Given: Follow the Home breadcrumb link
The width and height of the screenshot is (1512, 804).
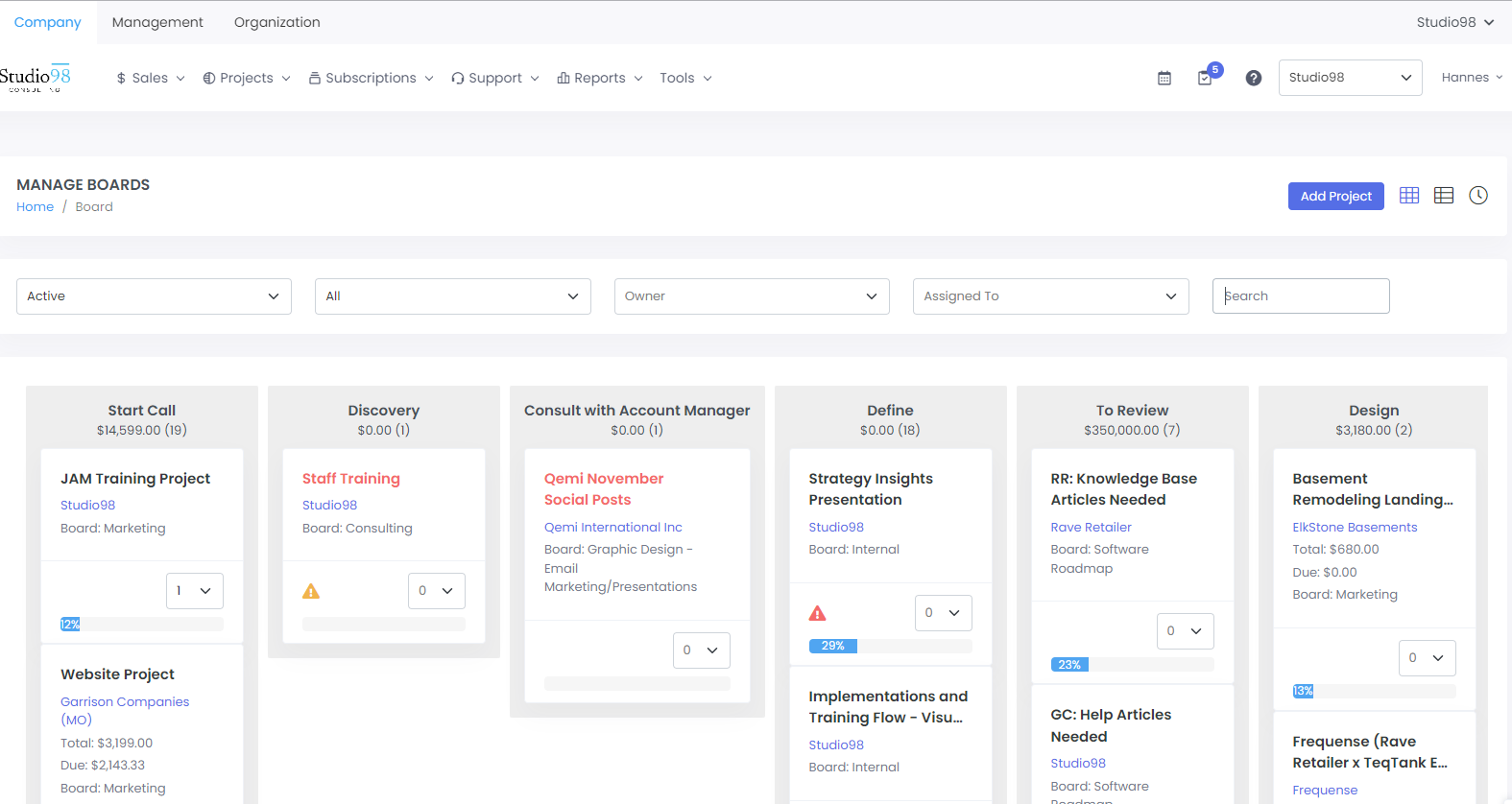Looking at the screenshot, I should [35, 207].
